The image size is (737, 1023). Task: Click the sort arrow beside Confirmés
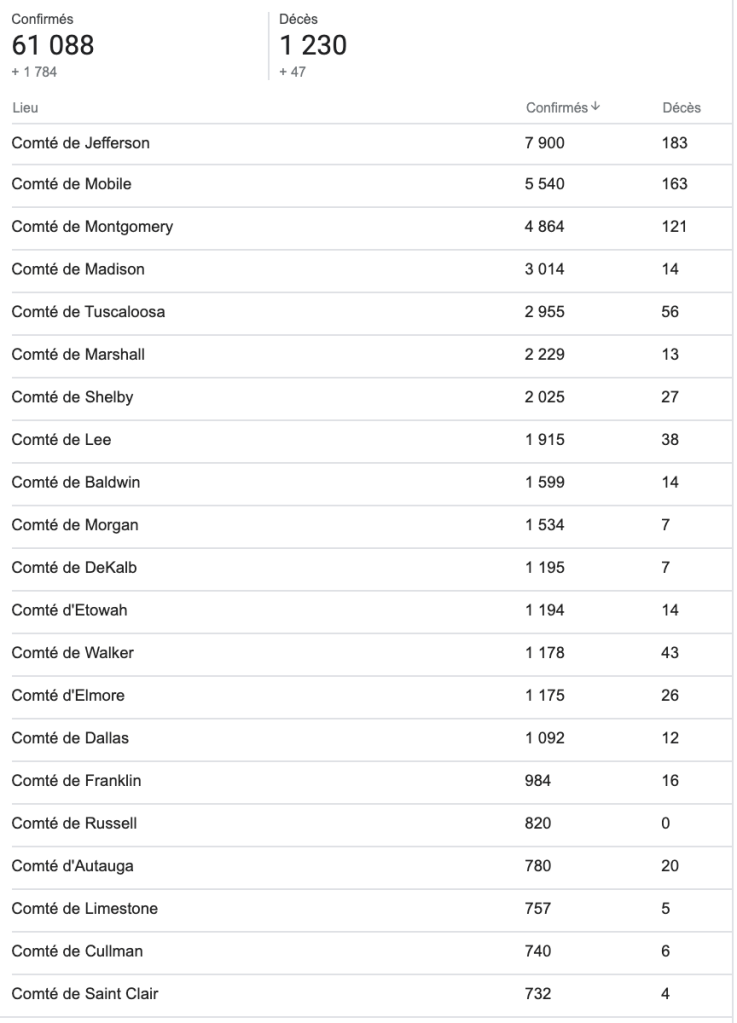click(595, 108)
